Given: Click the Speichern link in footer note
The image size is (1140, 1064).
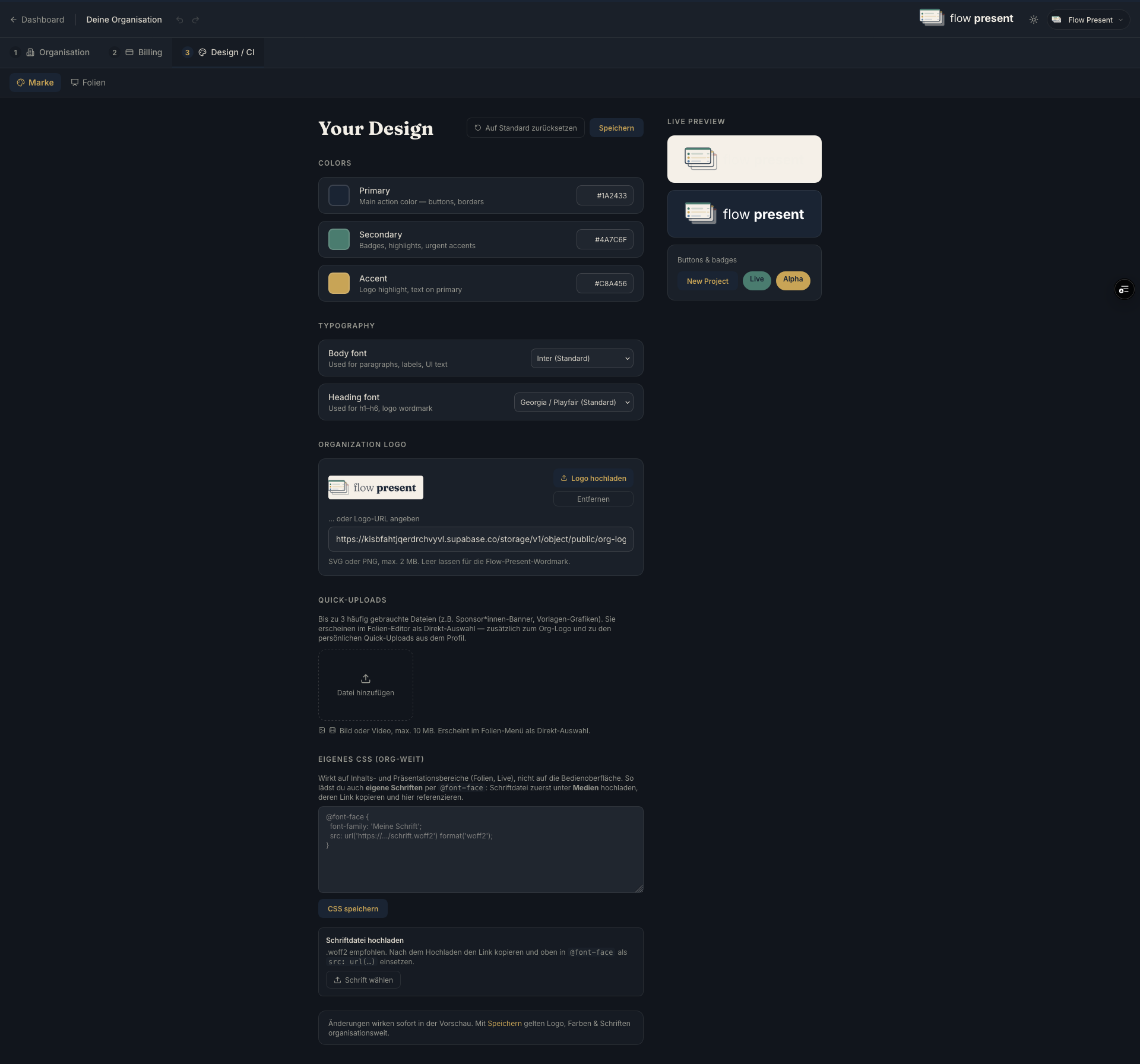Looking at the screenshot, I should tap(505, 1023).
